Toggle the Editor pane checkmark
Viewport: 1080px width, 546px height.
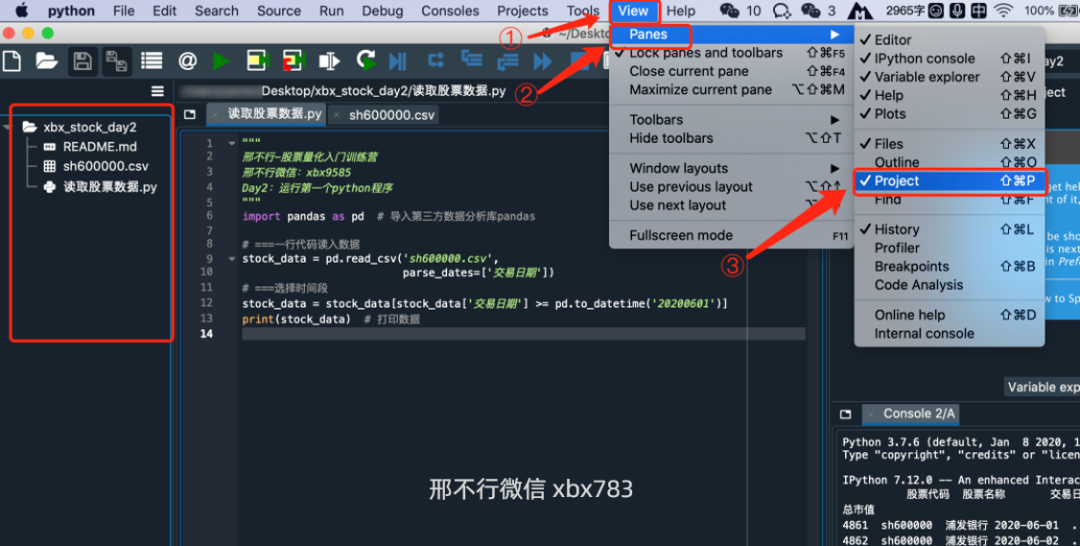tap(949, 40)
